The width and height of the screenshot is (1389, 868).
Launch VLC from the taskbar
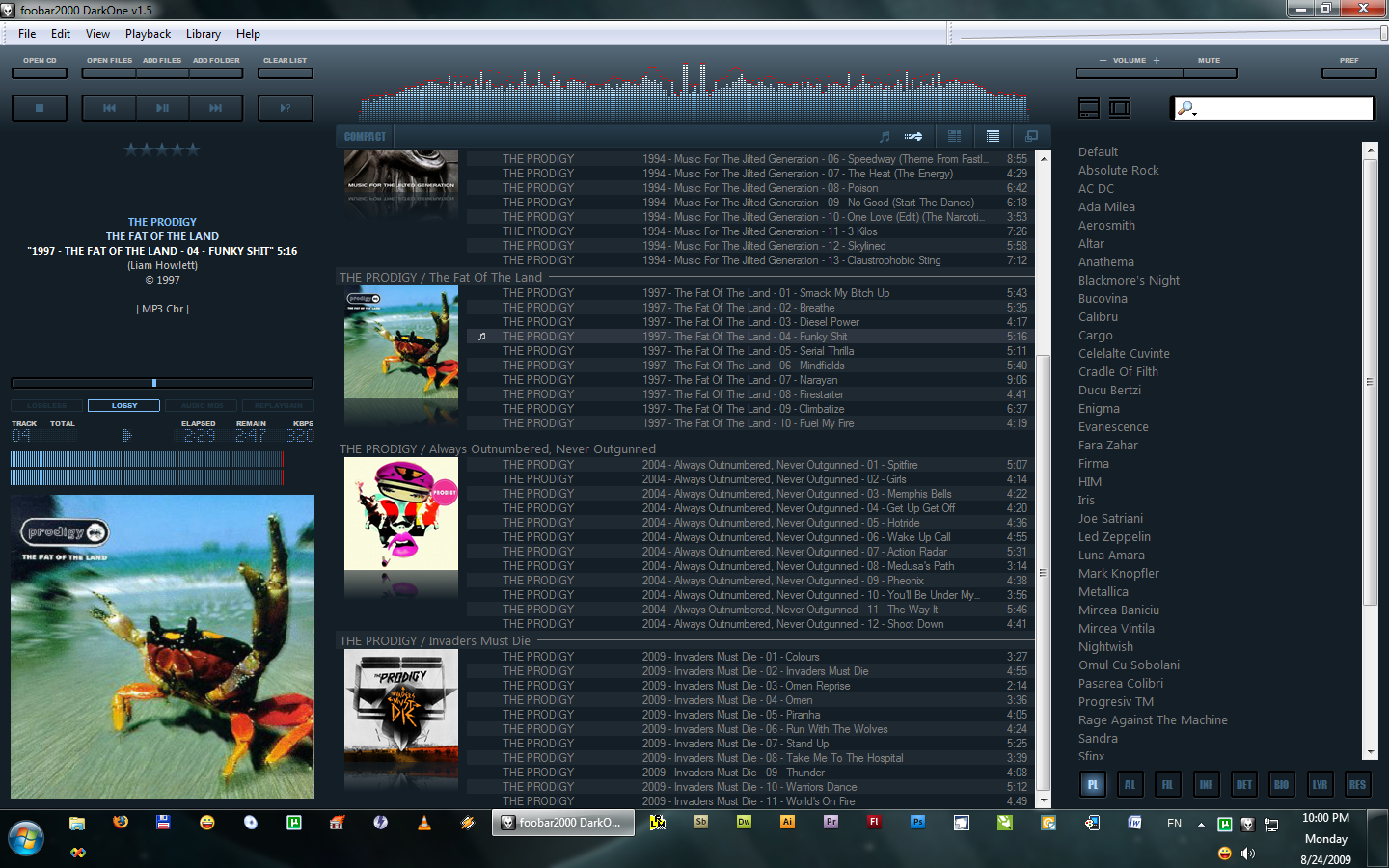pos(424,823)
